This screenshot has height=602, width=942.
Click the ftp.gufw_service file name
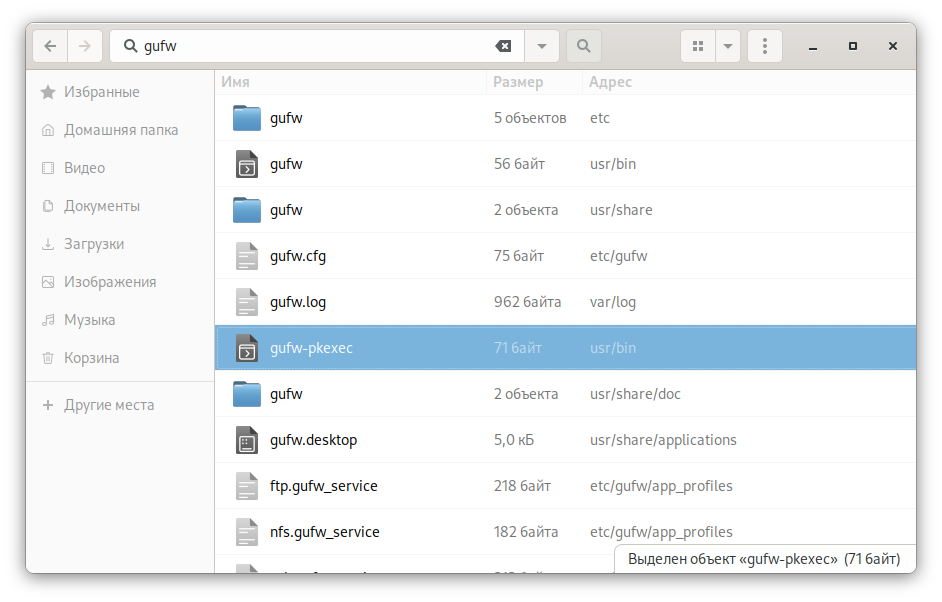click(x=324, y=486)
